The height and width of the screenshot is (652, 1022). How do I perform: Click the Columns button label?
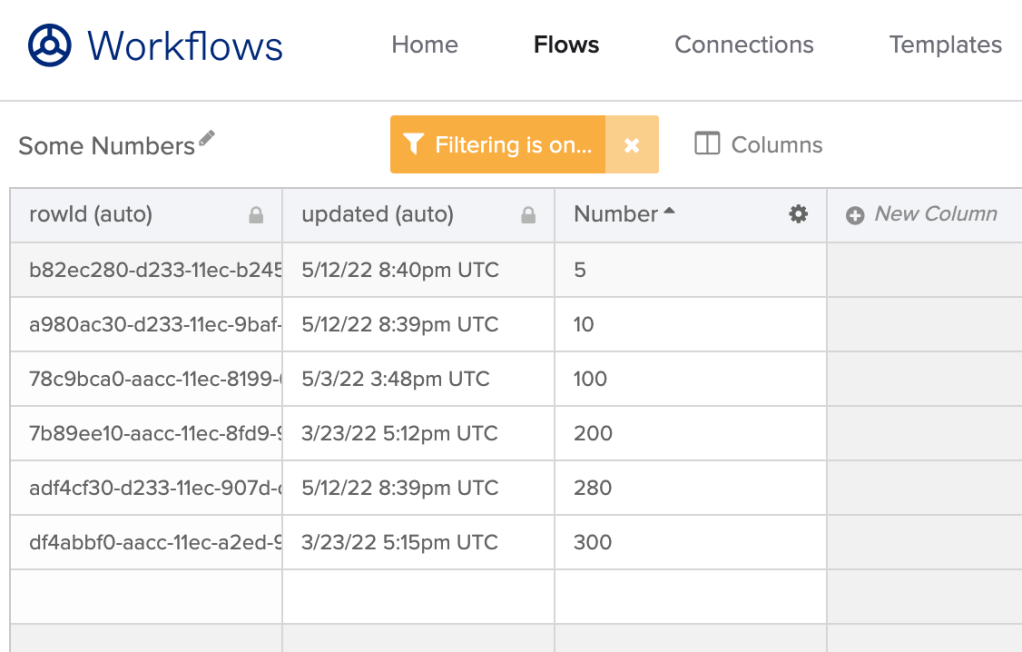pyautogui.click(x=776, y=145)
